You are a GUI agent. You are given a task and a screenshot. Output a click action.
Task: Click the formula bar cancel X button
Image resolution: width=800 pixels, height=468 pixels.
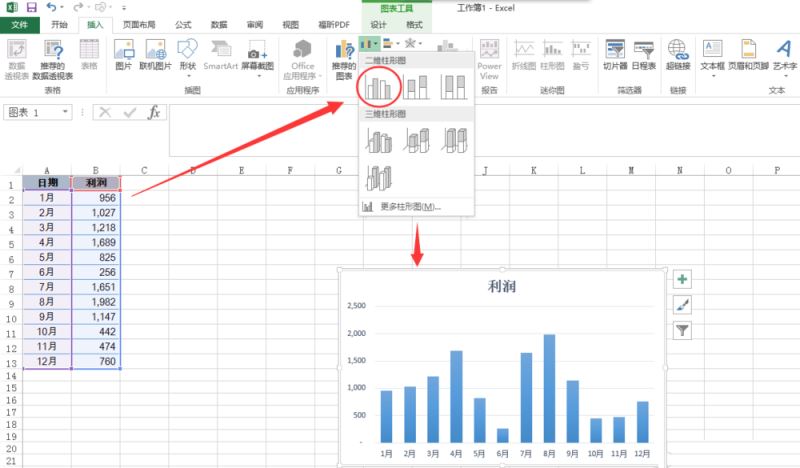(105, 112)
